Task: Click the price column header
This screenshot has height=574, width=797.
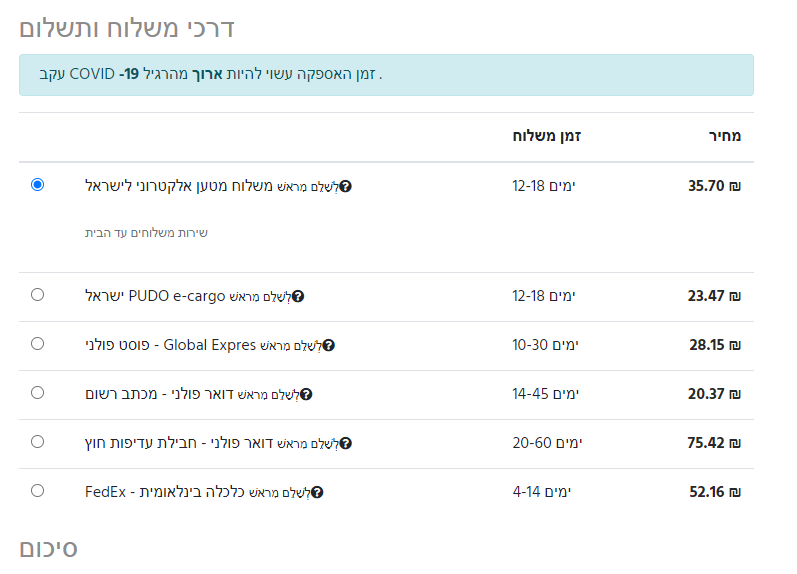Action: pyautogui.click(x=725, y=136)
